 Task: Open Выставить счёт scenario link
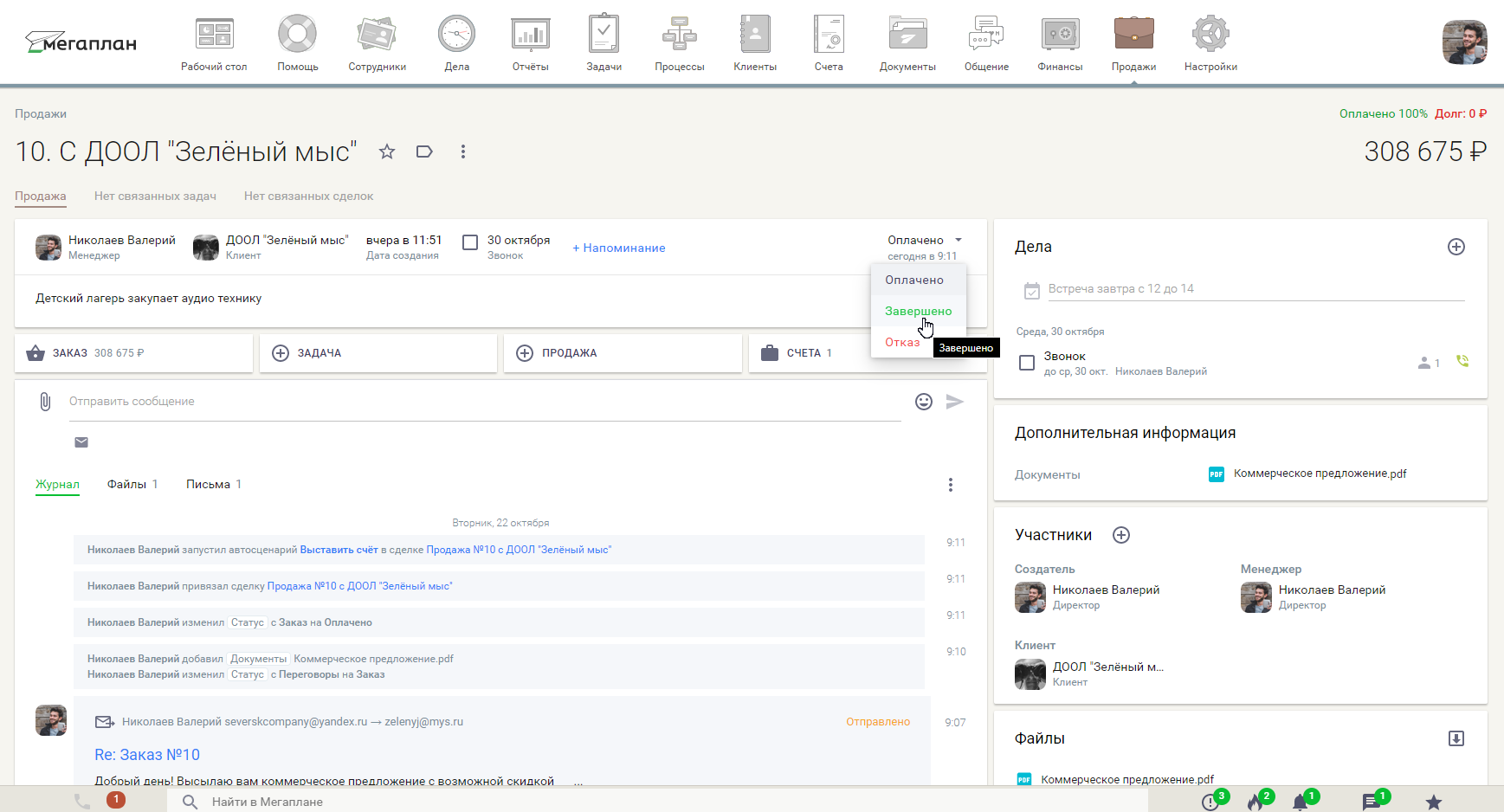pos(339,550)
